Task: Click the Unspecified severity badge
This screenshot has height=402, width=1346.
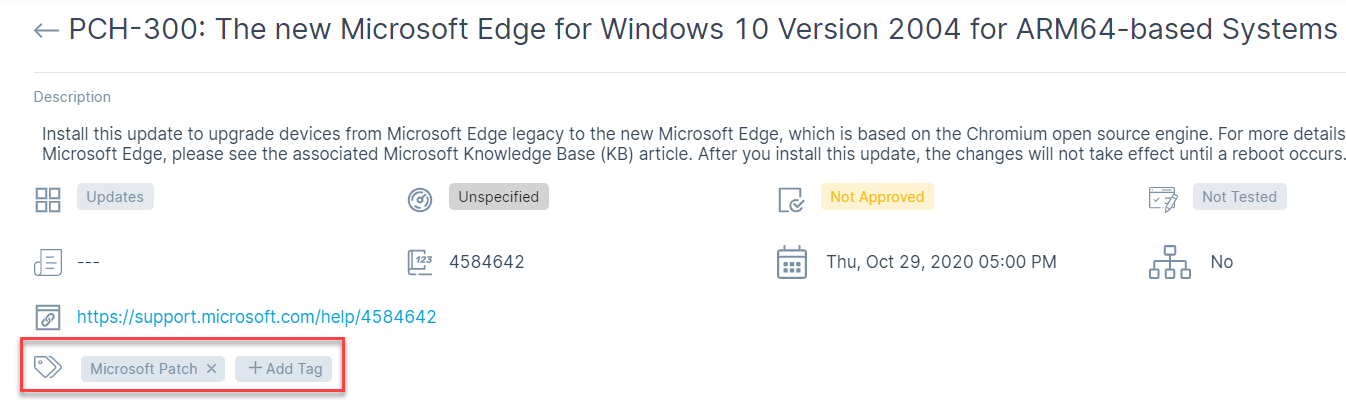Action: [x=499, y=197]
